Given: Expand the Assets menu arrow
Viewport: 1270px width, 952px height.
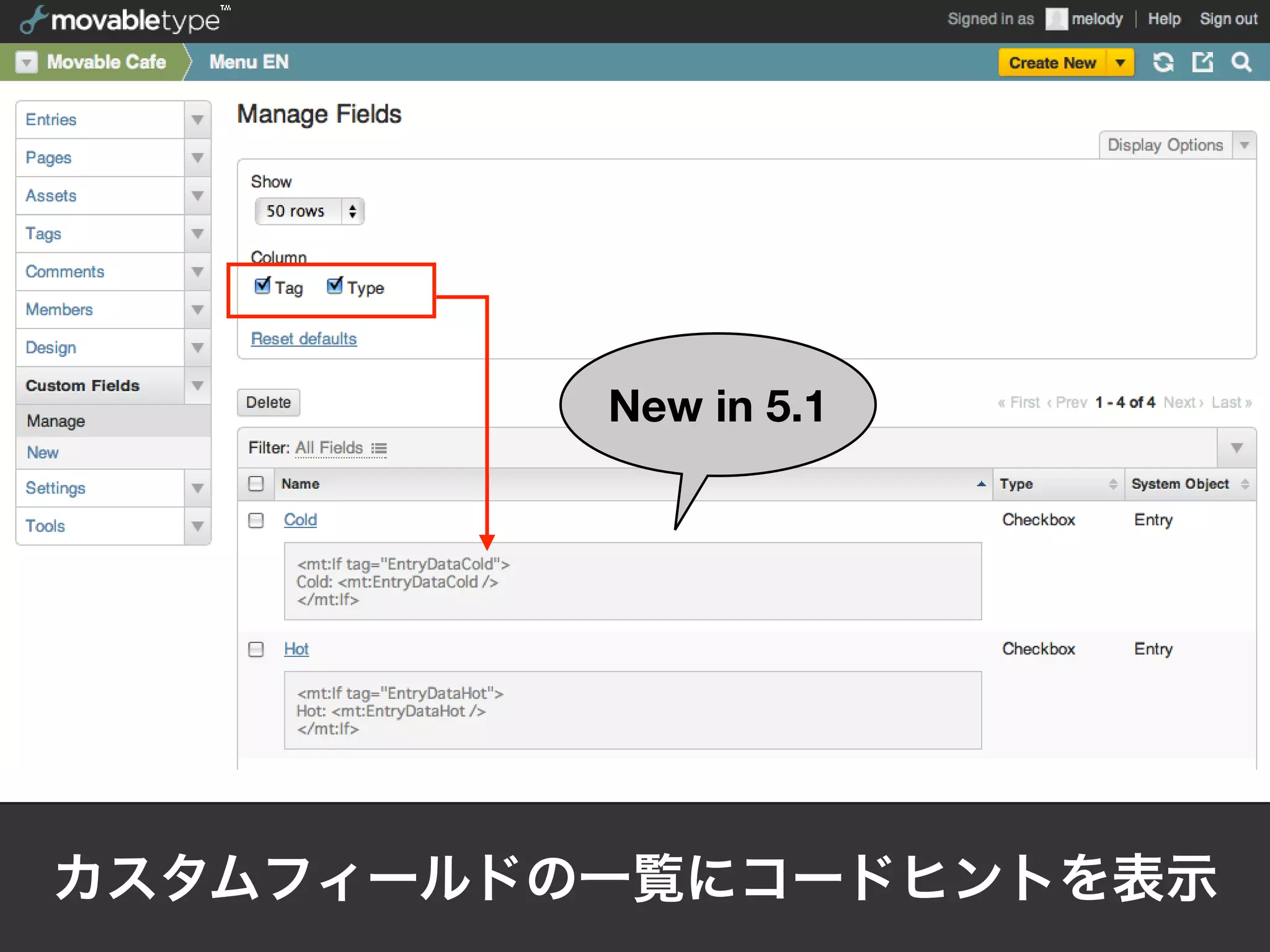Looking at the screenshot, I should pos(197,196).
